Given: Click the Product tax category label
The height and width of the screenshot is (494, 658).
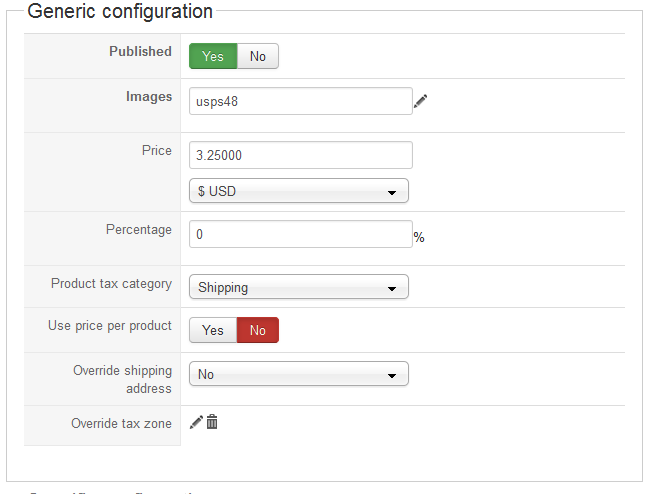Looking at the screenshot, I should coord(111,284).
